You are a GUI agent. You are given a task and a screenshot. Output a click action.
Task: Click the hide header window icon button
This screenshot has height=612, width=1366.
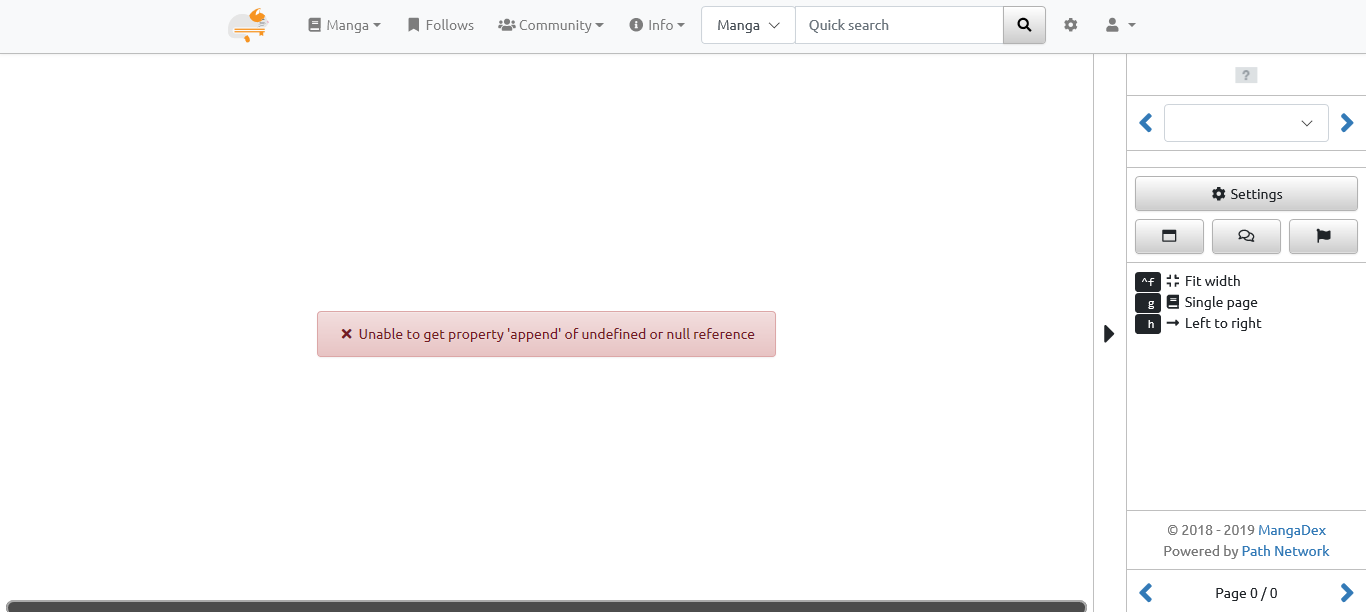point(1169,237)
